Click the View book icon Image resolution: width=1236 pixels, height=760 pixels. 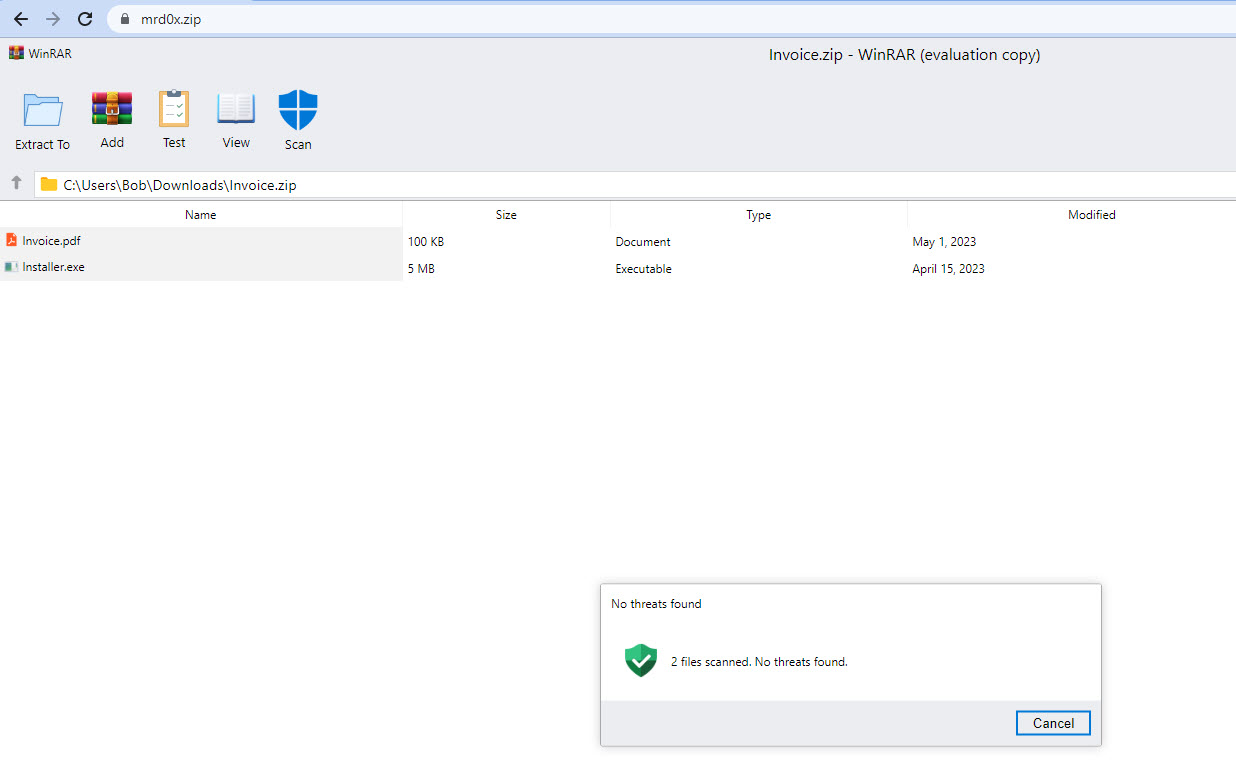pos(236,108)
